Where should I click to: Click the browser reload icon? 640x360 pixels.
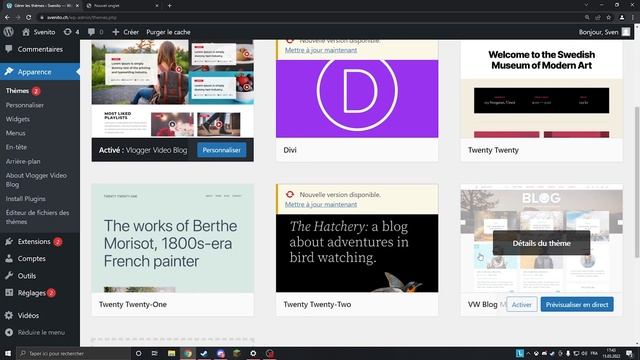[29, 18]
